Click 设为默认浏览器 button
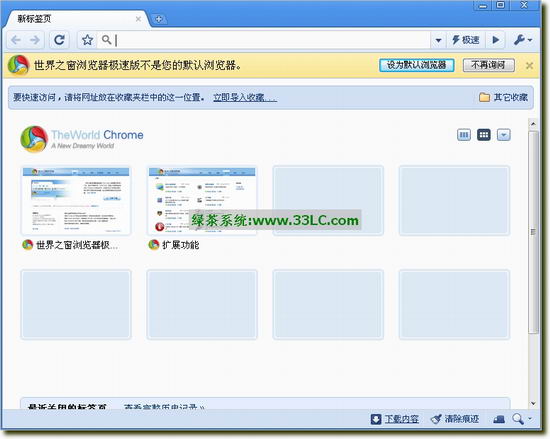The height and width of the screenshot is (439, 550). tap(416, 65)
